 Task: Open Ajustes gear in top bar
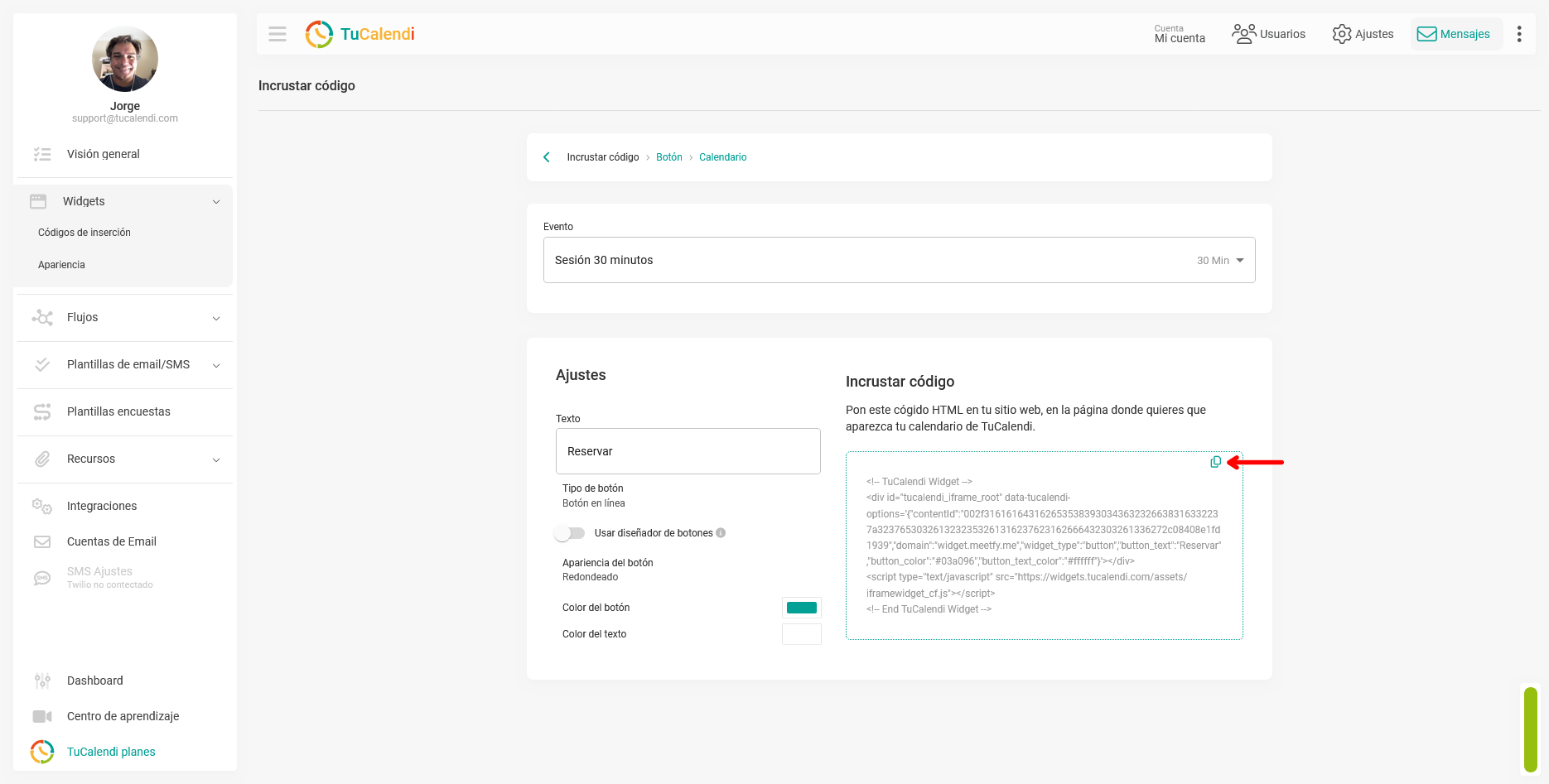pos(1363,34)
